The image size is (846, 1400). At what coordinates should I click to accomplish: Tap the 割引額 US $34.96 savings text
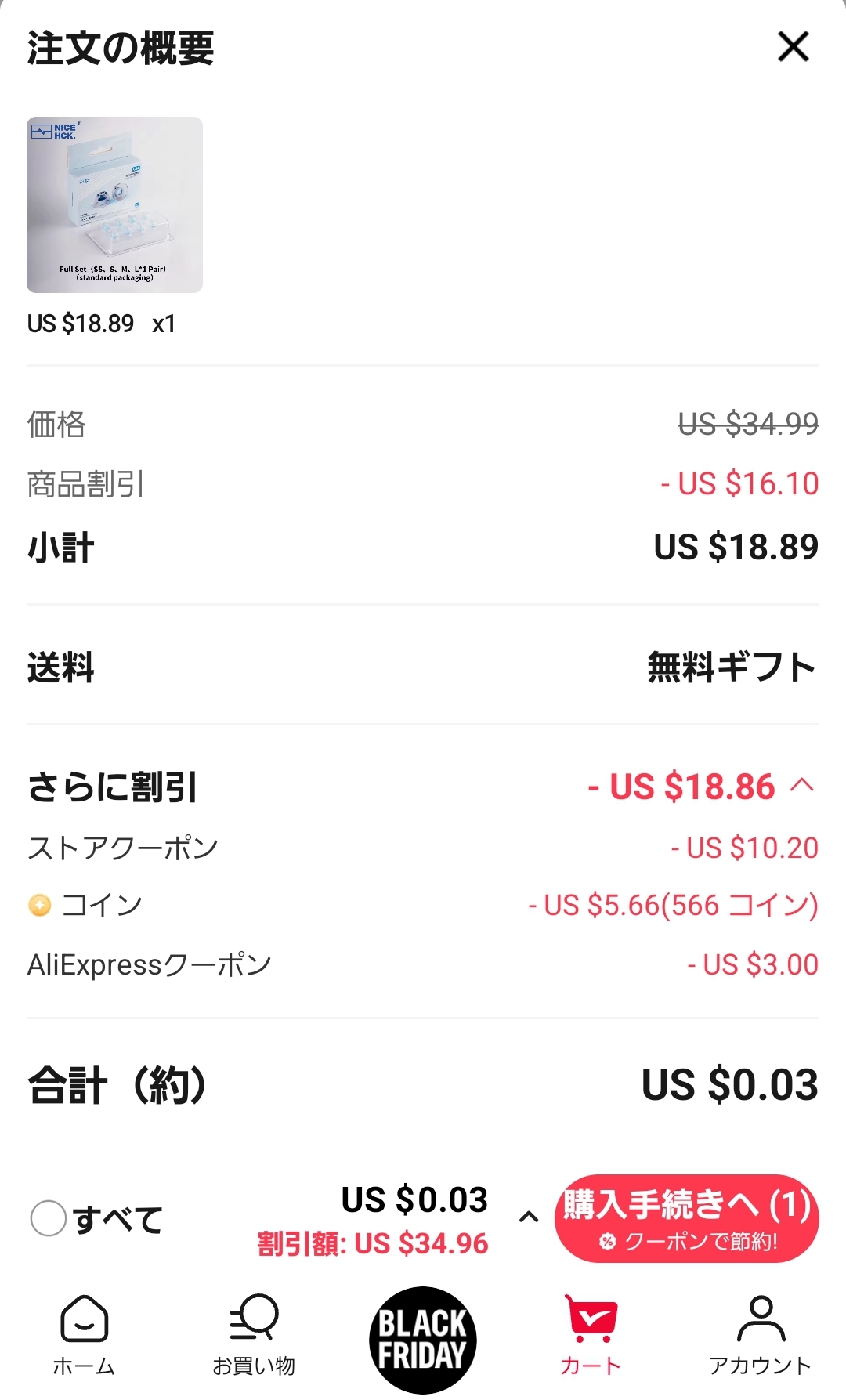(373, 1243)
